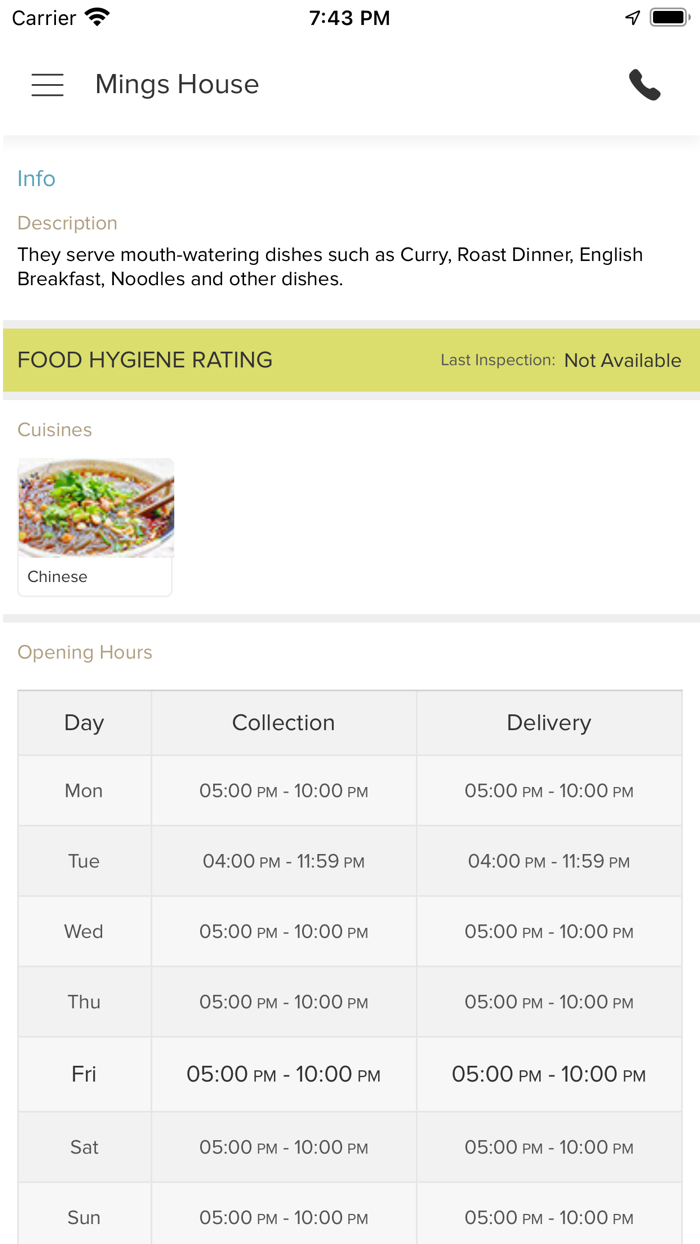Tap the location arrow status icon
700x1244 pixels.
[632, 17]
